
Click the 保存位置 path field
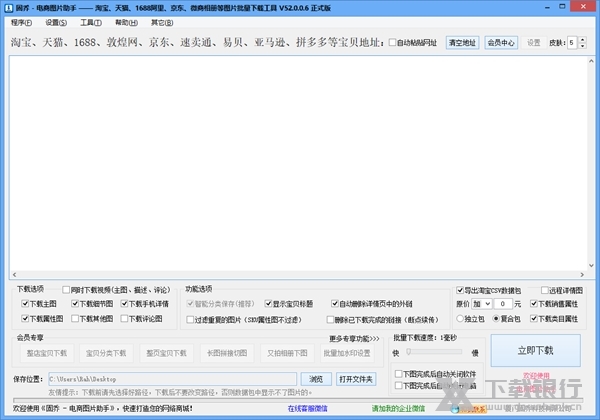click(173, 379)
